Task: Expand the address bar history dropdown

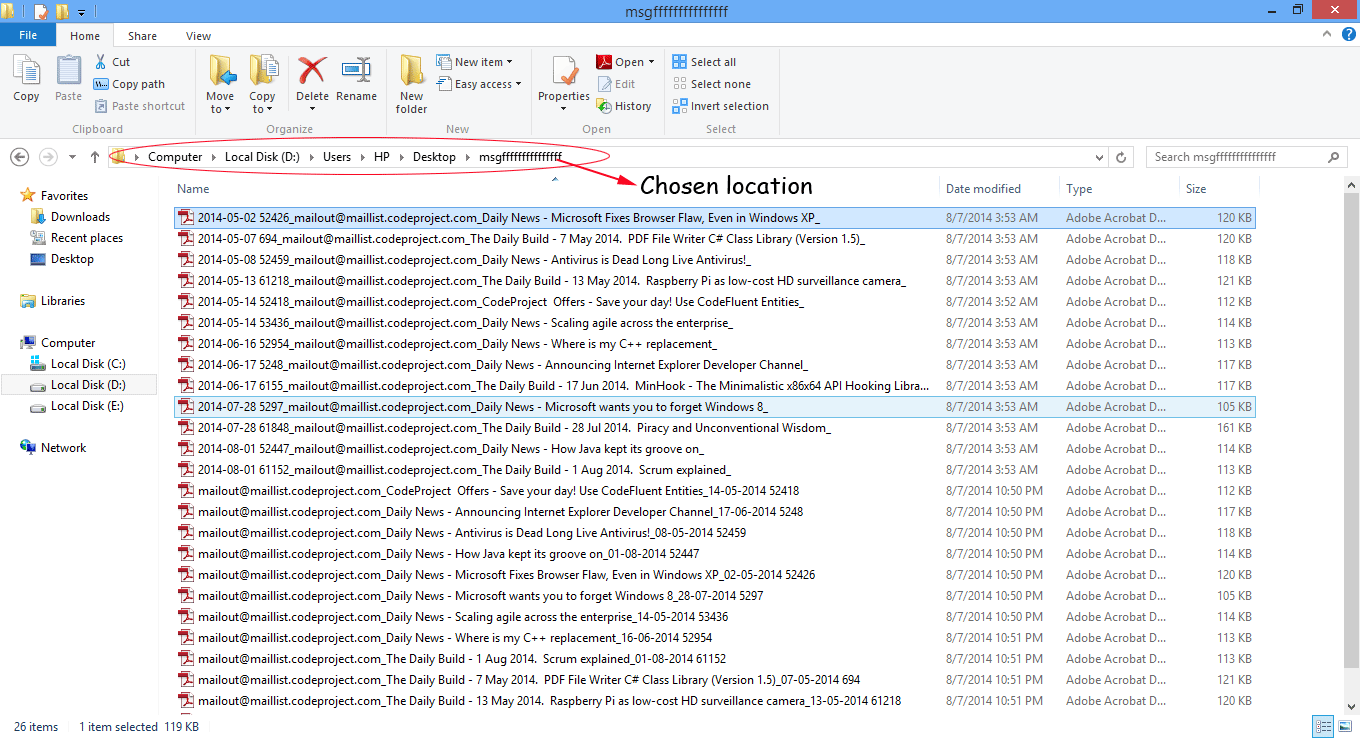Action: pyautogui.click(x=1100, y=157)
